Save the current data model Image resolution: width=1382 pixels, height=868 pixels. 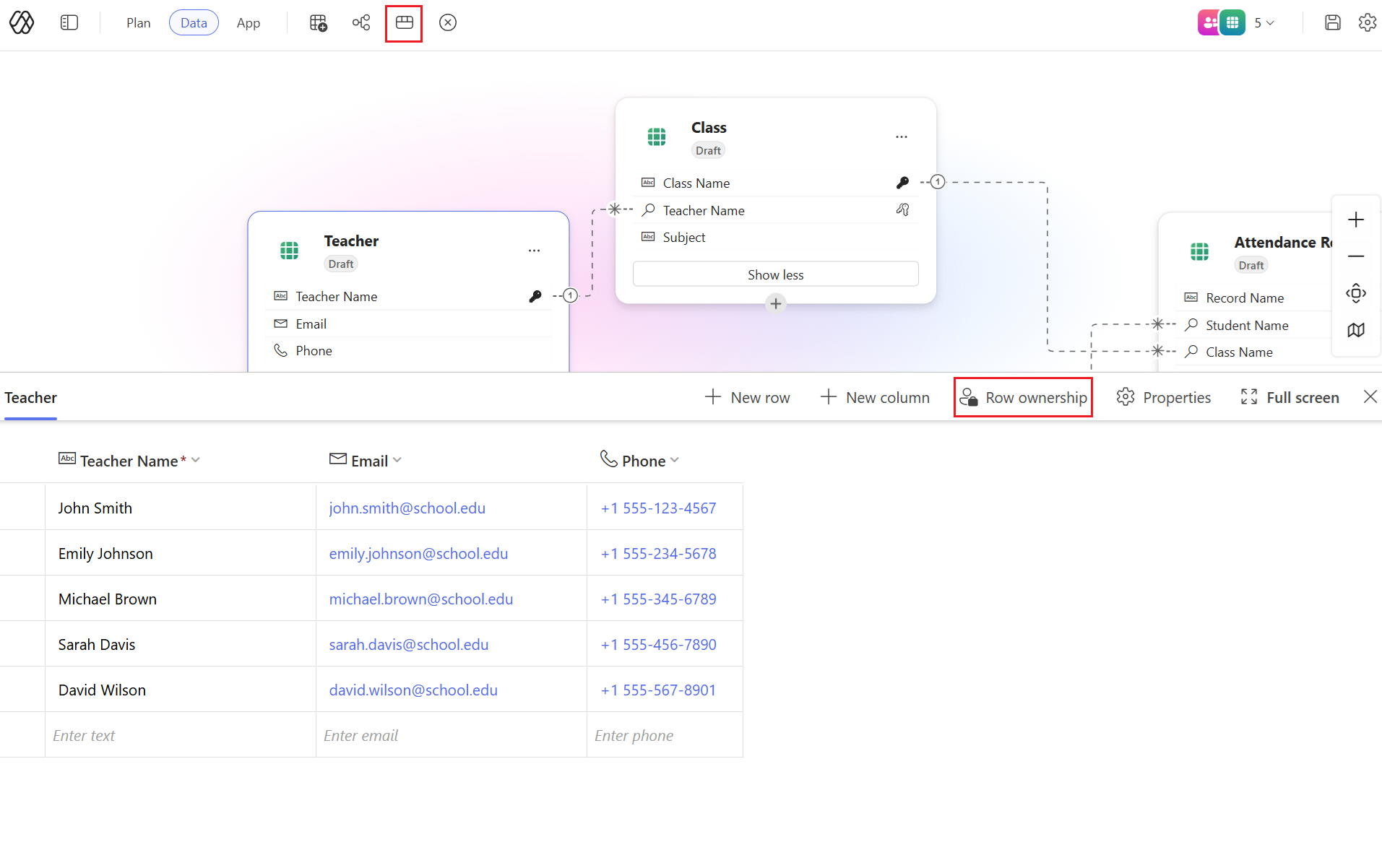pyautogui.click(x=1333, y=22)
